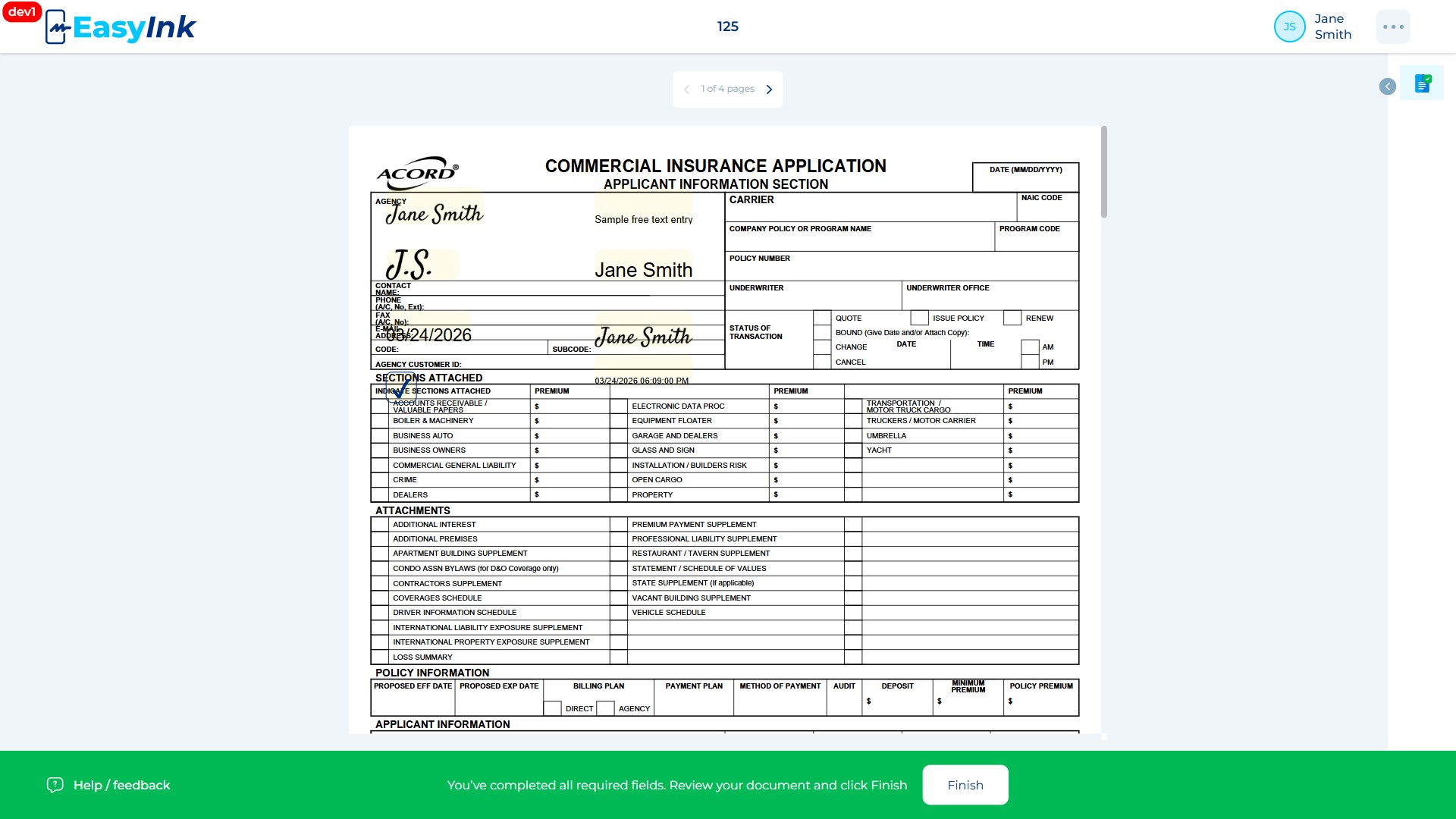Check the ISSUE POLICY box
The width and height of the screenshot is (1456, 819).
click(919, 318)
